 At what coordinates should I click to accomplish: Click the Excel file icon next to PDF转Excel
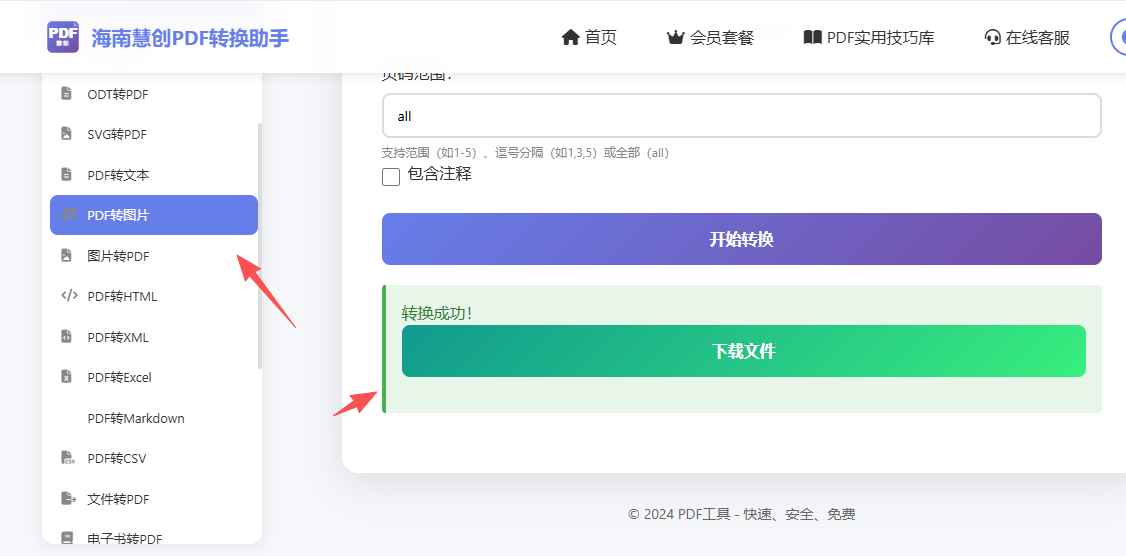coord(67,376)
